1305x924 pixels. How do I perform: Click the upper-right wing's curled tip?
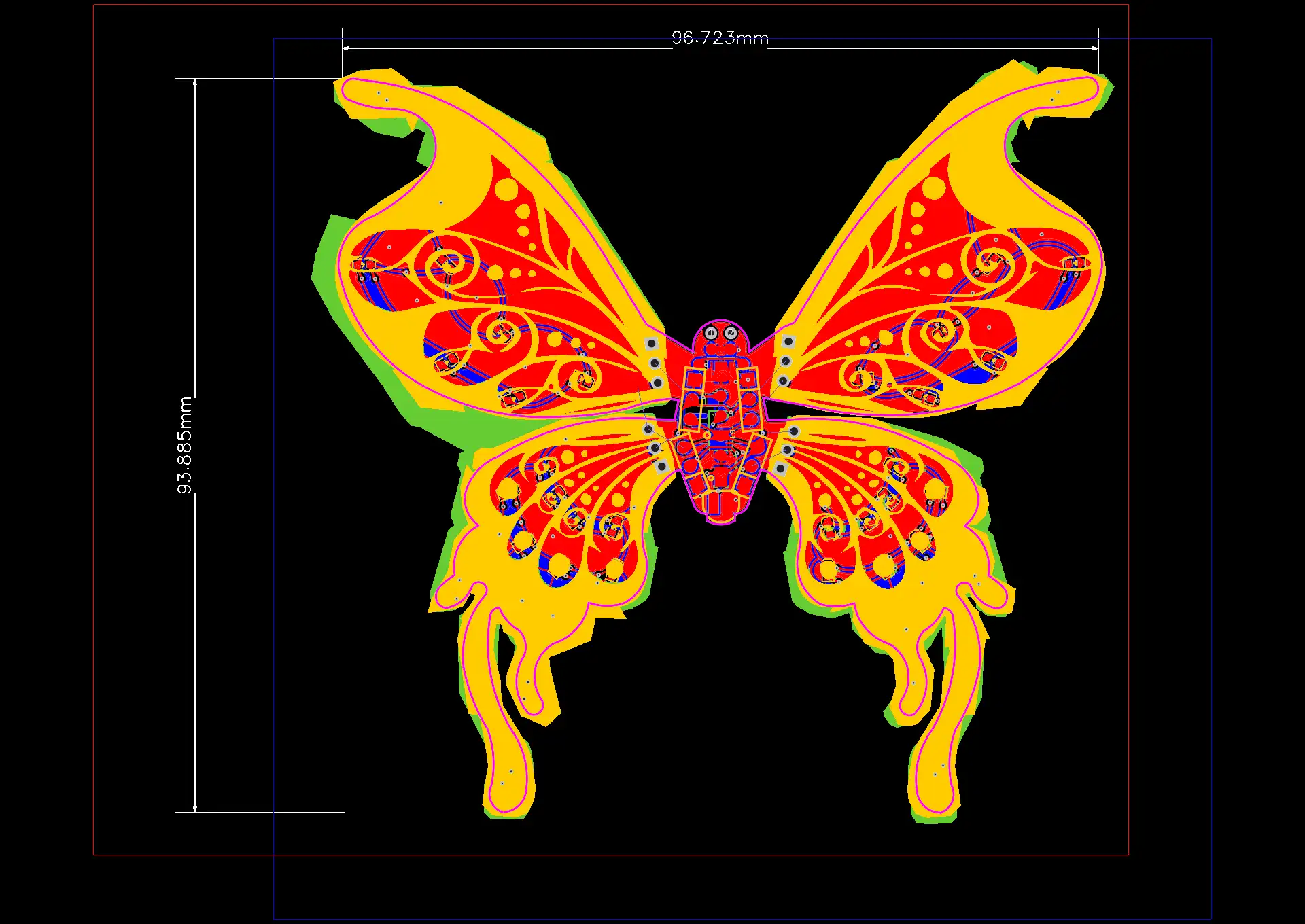point(1085,88)
